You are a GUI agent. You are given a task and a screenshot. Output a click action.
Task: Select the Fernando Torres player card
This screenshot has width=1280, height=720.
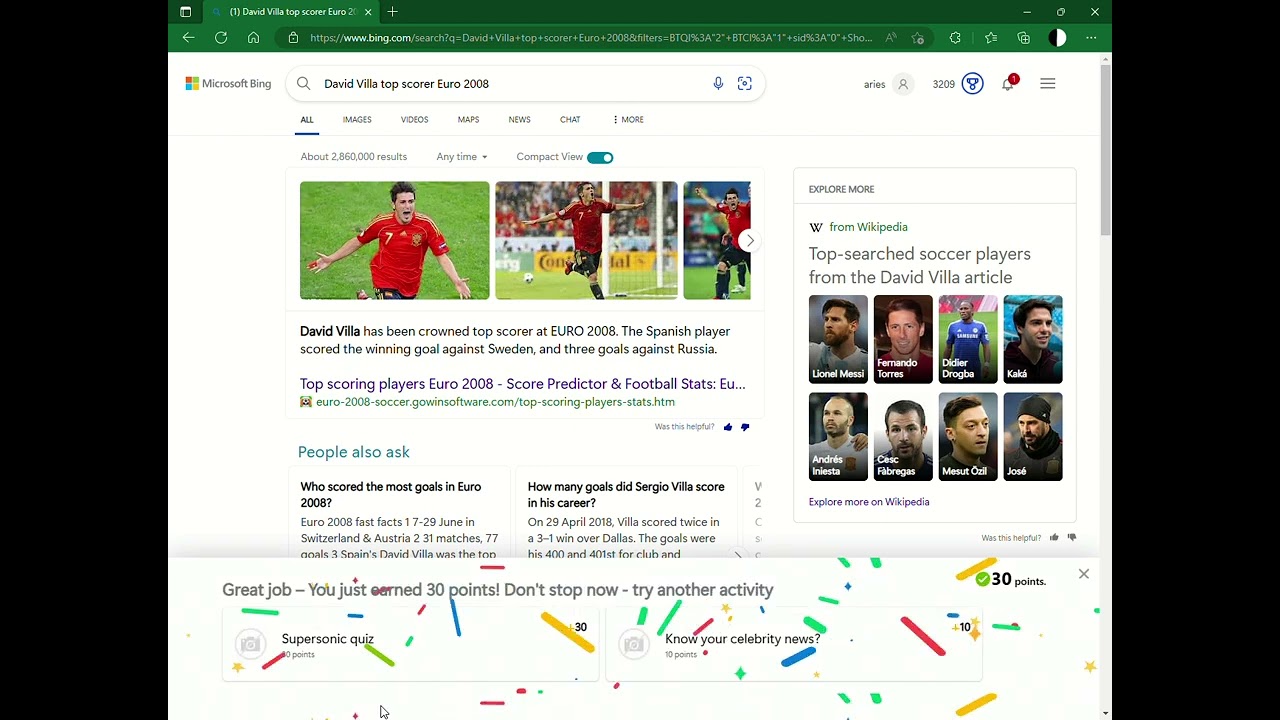point(903,339)
